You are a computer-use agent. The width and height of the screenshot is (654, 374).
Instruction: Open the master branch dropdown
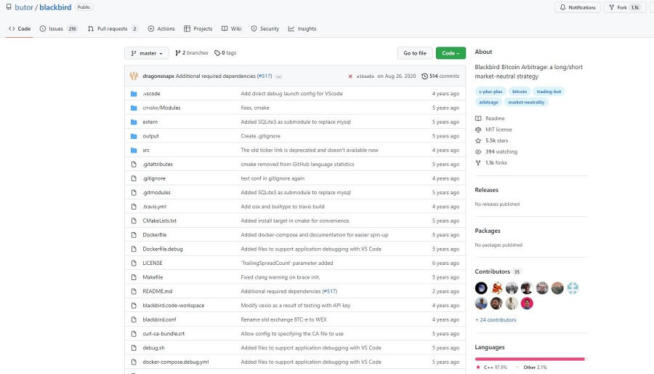(x=146, y=53)
